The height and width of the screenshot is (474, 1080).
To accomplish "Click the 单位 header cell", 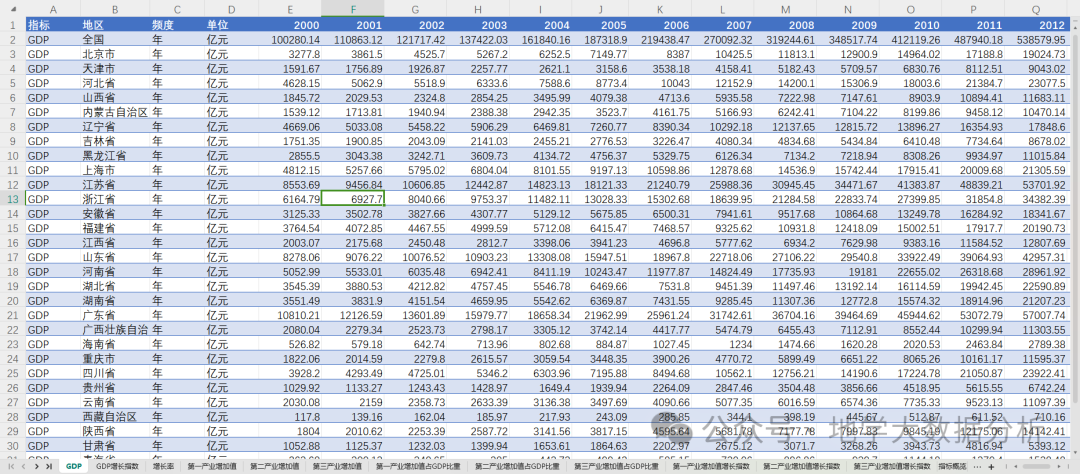I will click(x=230, y=24).
